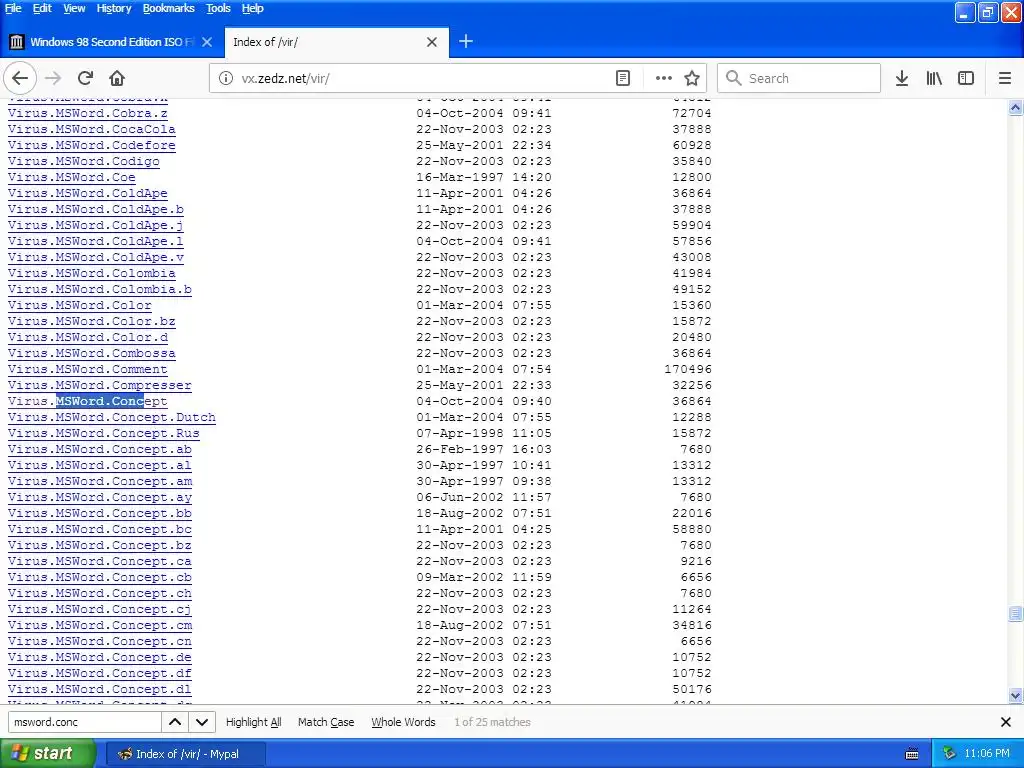Toggle Highlight All in find bar
The width and height of the screenshot is (1024, 768).
click(253, 722)
